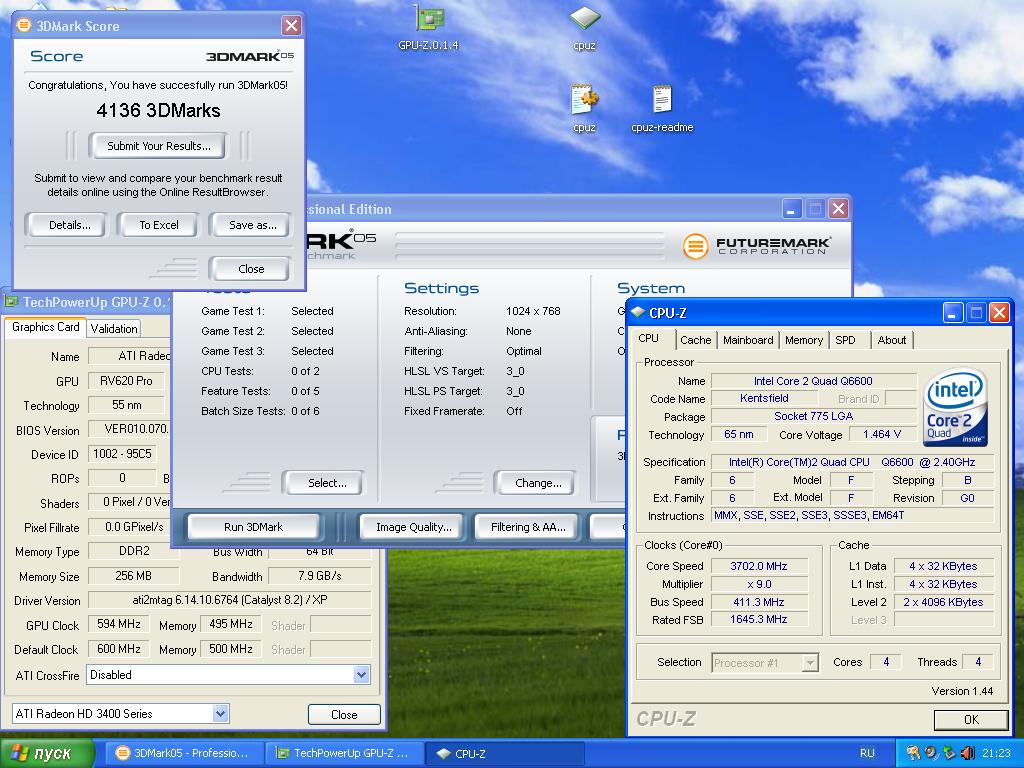Click Save as button in Score window
This screenshot has height=768, width=1024.
pos(252,225)
